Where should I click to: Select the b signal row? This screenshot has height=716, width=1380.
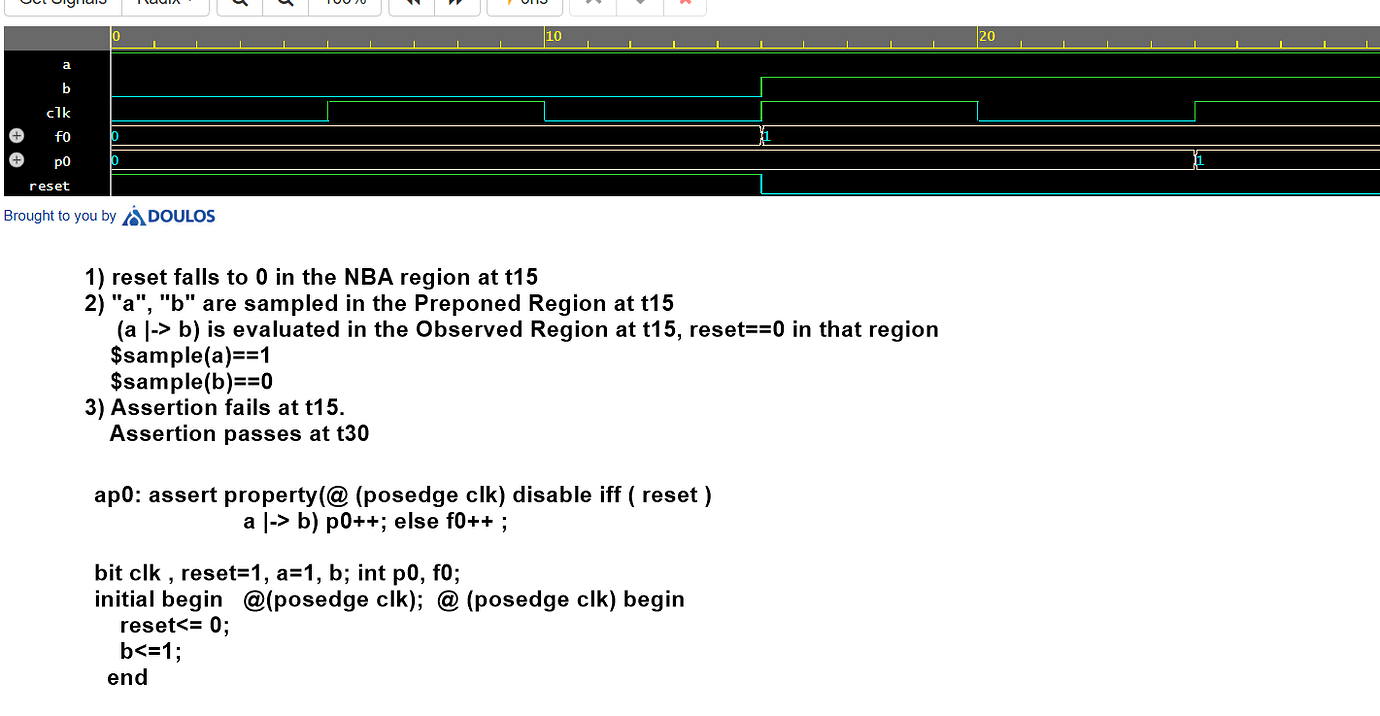point(66,88)
